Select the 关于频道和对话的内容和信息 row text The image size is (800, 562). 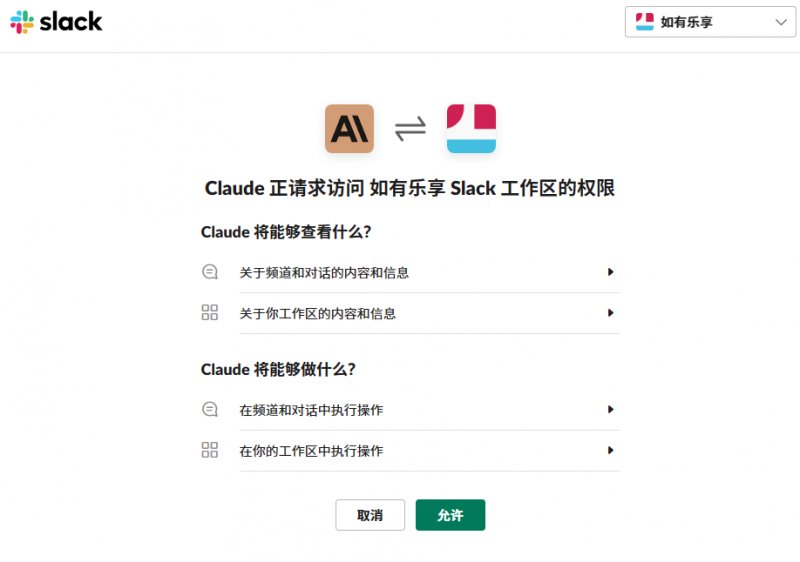click(x=324, y=273)
